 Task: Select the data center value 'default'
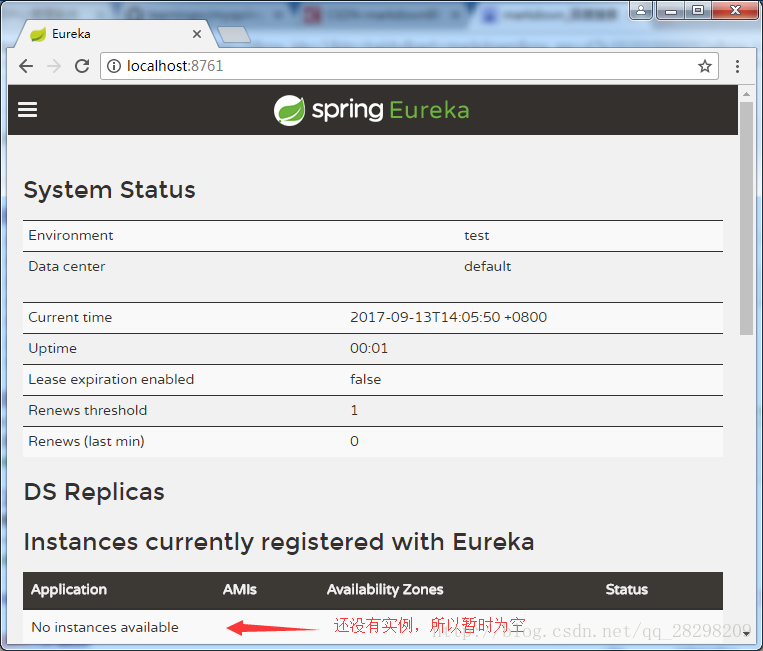pos(488,267)
